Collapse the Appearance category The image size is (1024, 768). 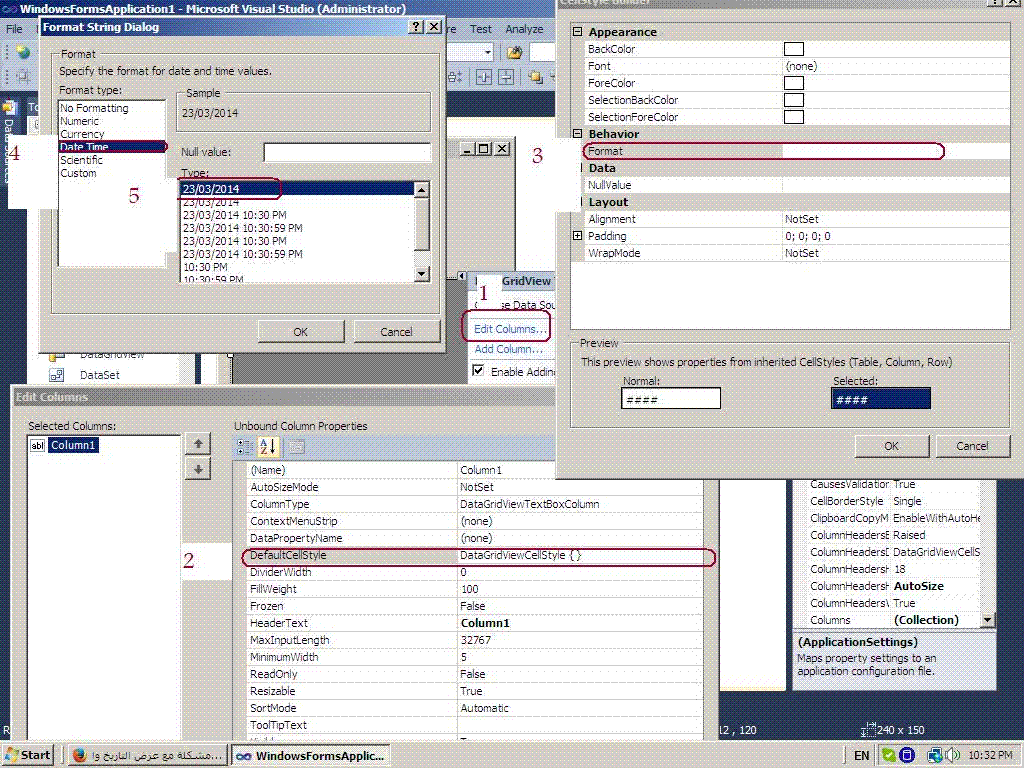(x=577, y=31)
